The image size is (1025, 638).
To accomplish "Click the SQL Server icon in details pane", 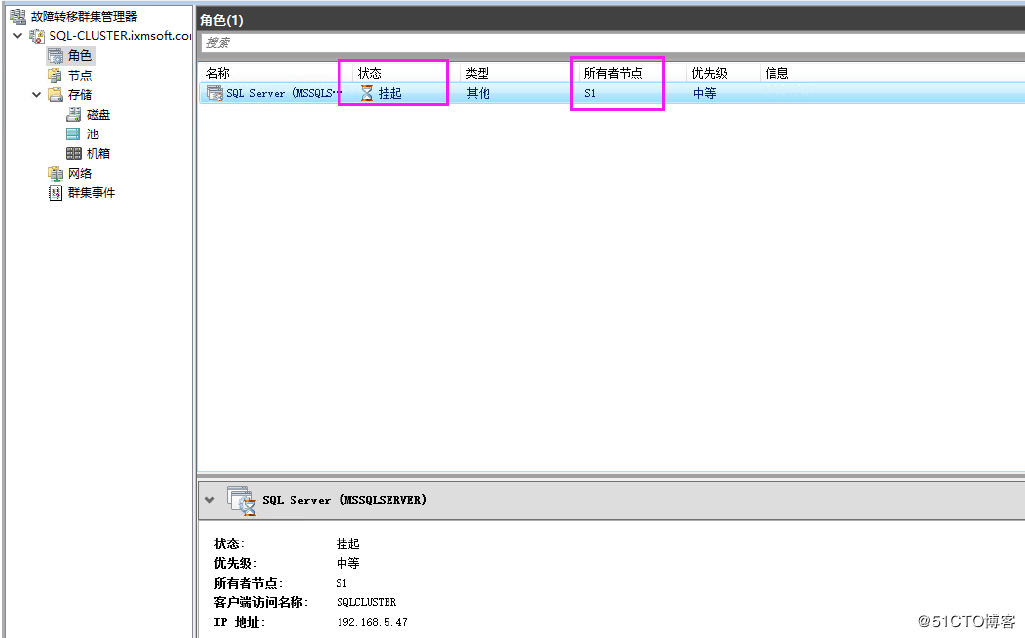I will 240,500.
